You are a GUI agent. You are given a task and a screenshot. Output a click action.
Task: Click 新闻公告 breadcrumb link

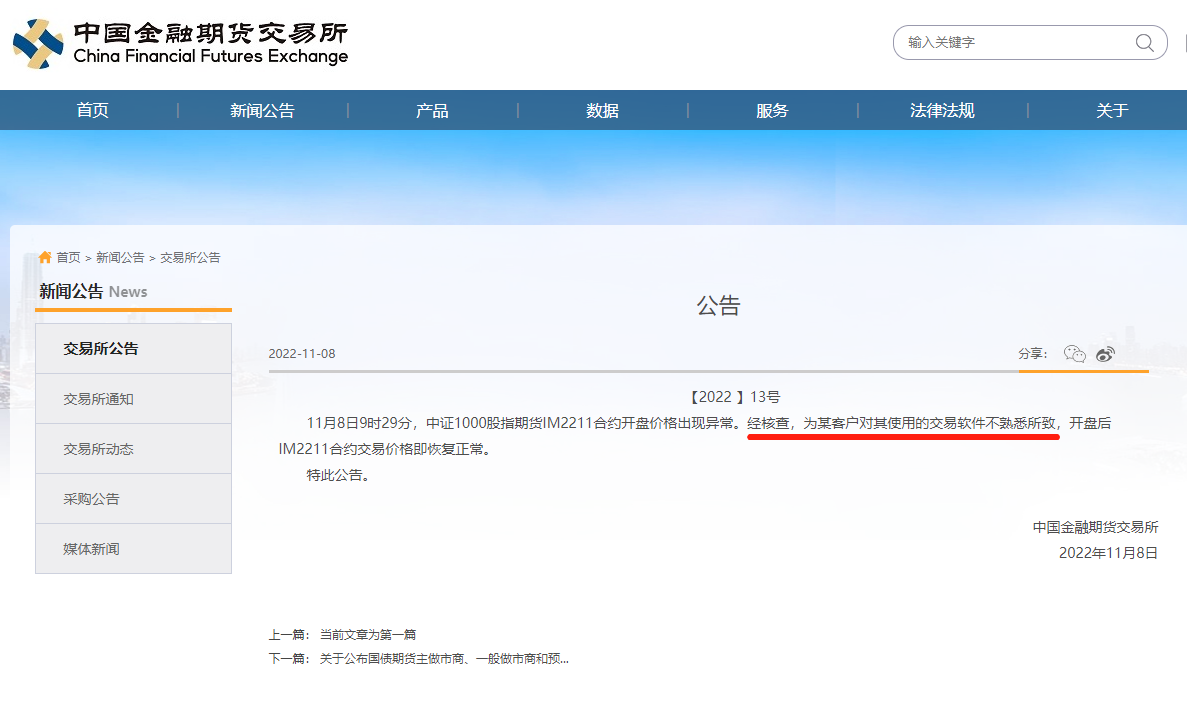(120, 257)
